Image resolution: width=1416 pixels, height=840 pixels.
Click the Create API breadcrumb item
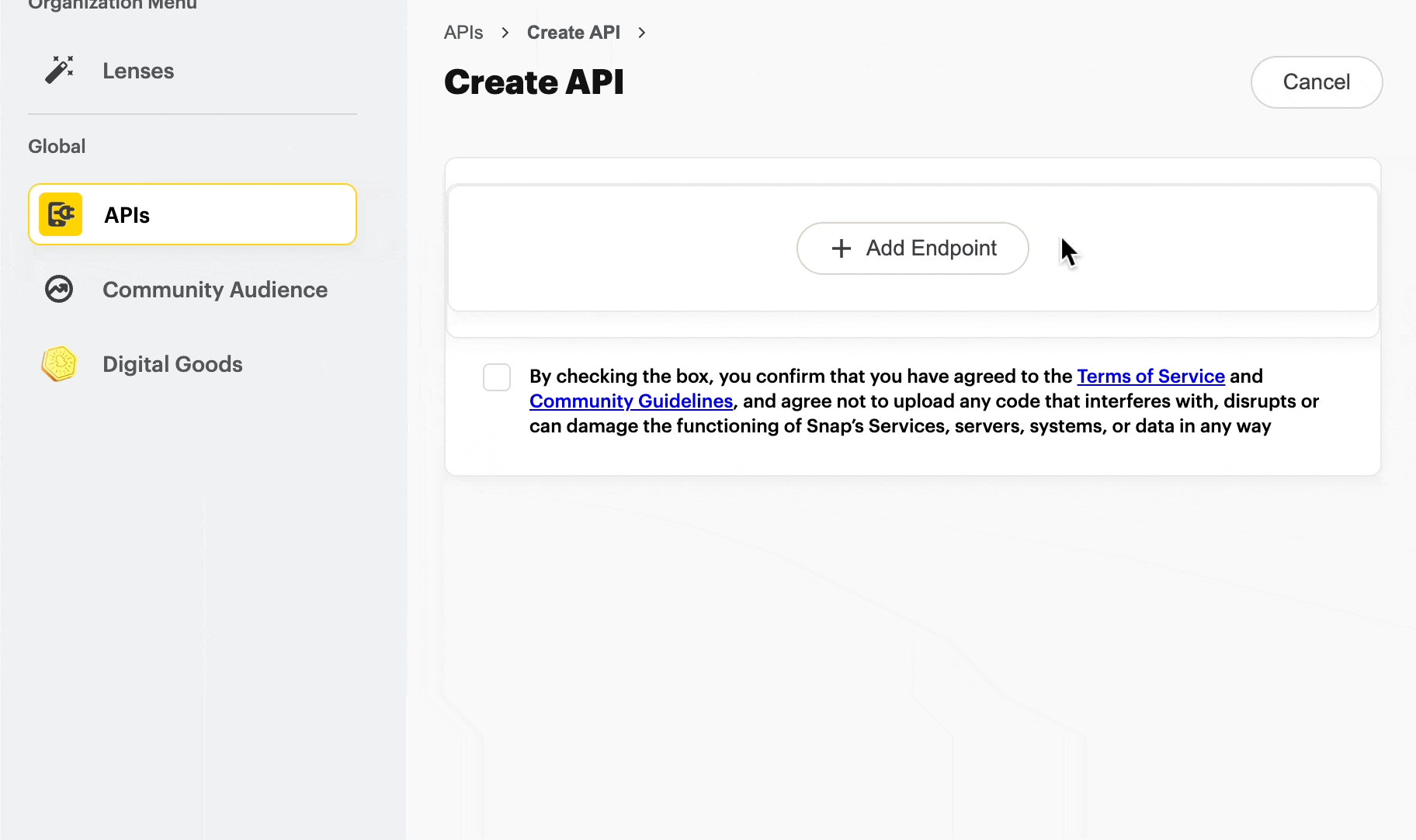pos(573,33)
